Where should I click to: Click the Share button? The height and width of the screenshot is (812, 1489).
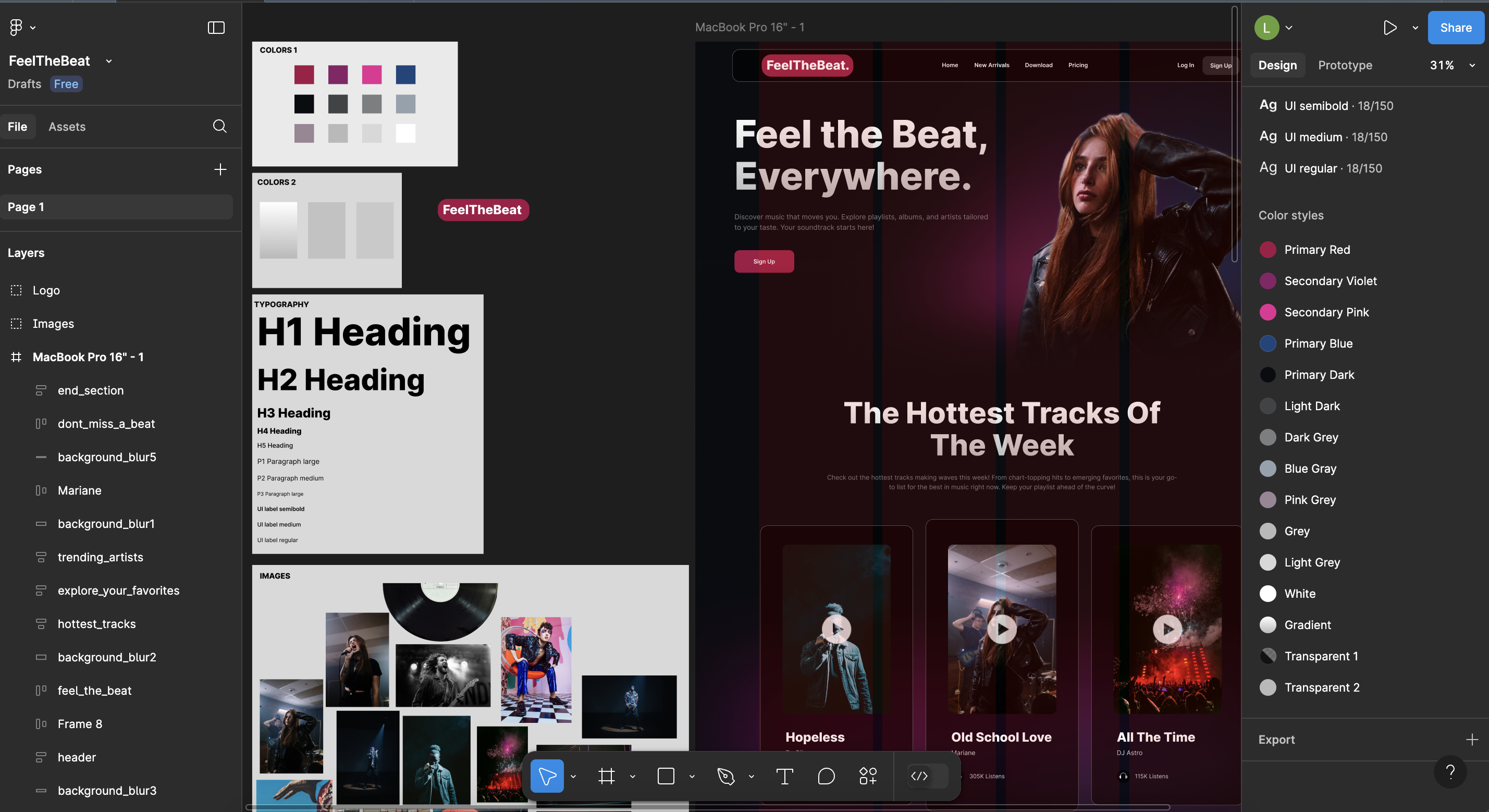click(x=1456, y=28)
